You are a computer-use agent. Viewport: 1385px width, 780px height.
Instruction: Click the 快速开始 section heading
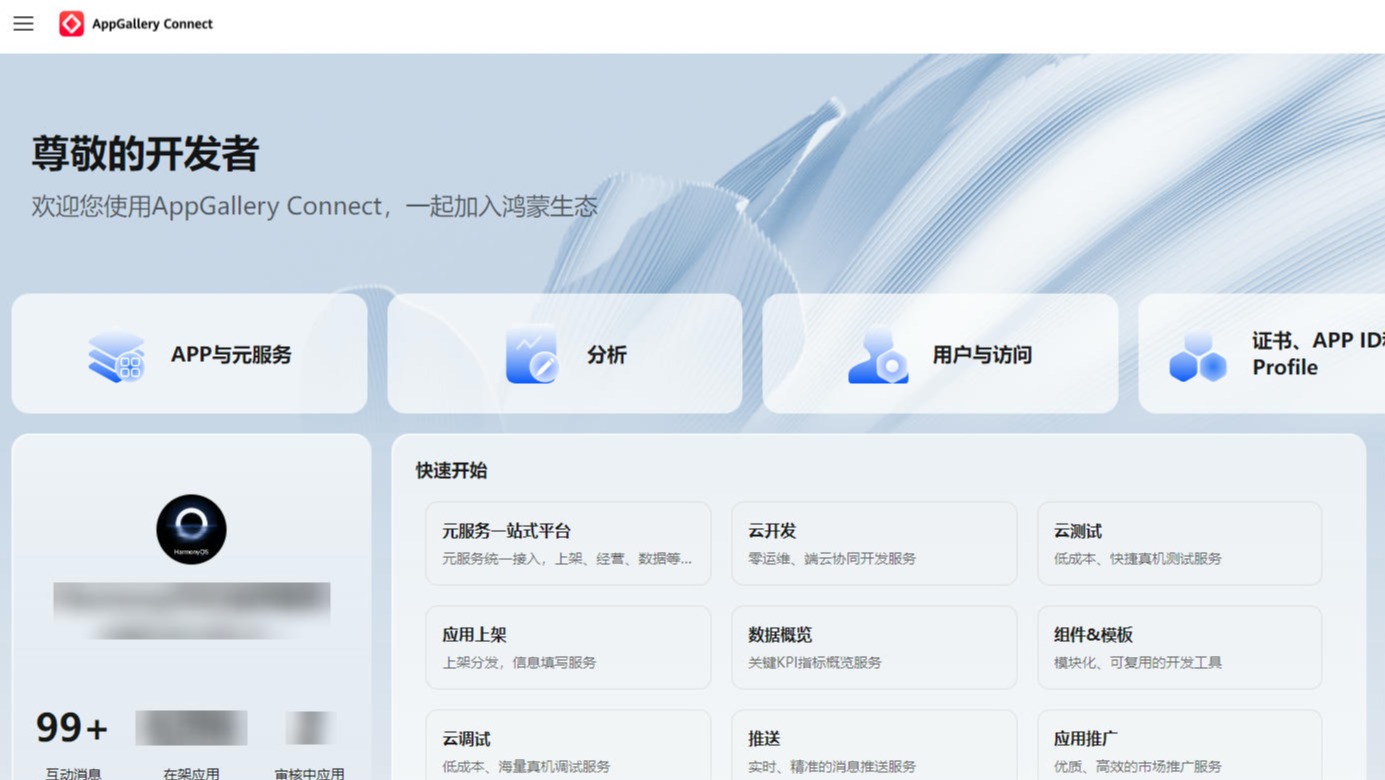[452, 470]
